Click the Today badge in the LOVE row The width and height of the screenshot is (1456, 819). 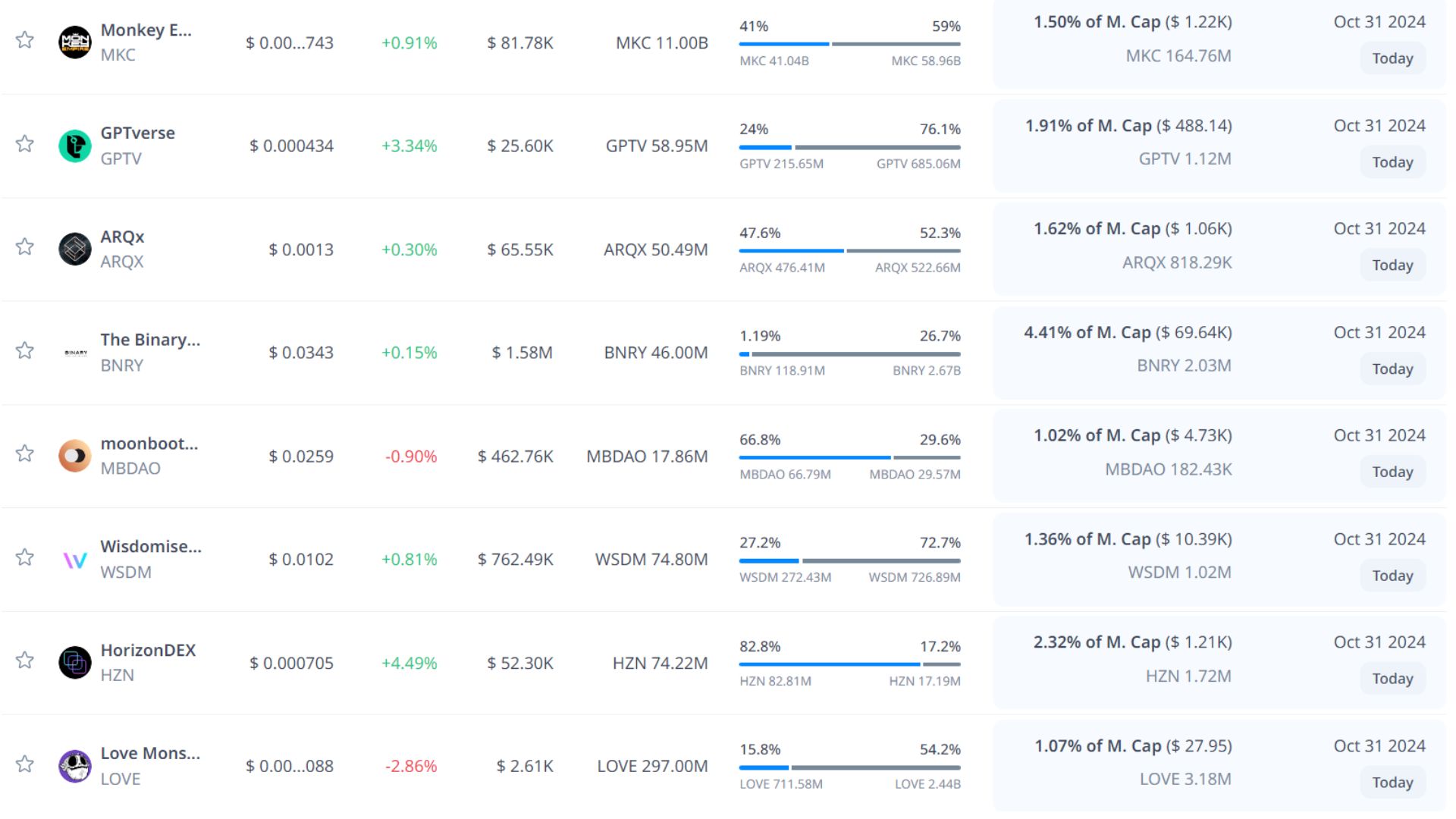1392,783
